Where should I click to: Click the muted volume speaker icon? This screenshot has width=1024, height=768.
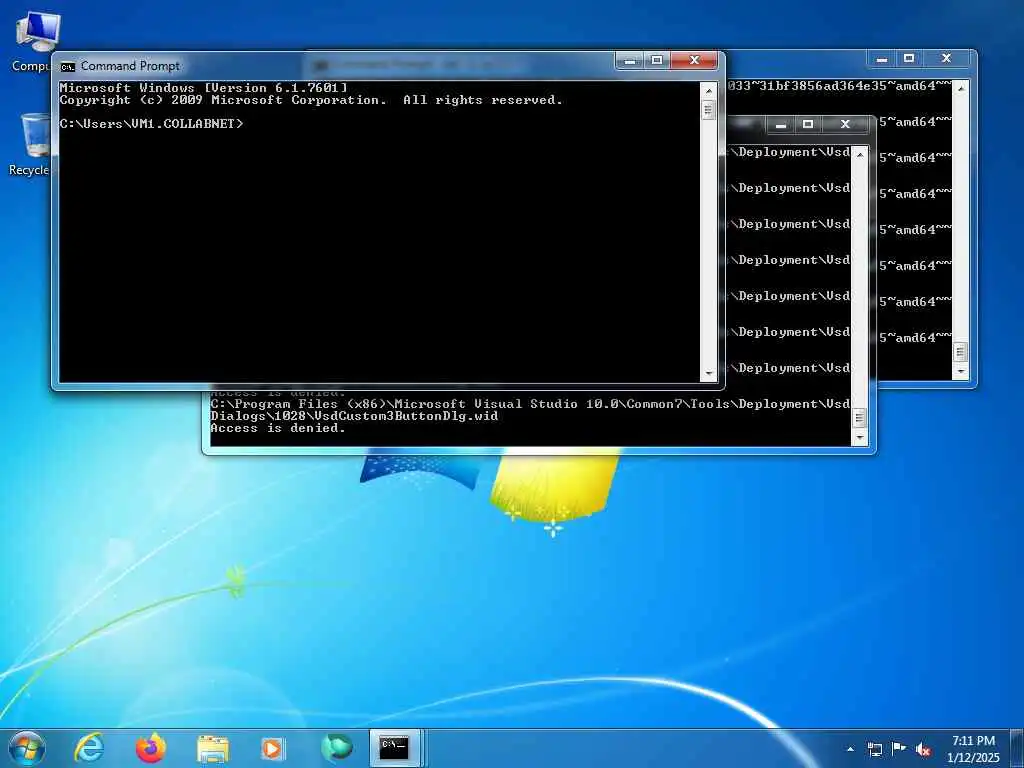click(923, 749)
